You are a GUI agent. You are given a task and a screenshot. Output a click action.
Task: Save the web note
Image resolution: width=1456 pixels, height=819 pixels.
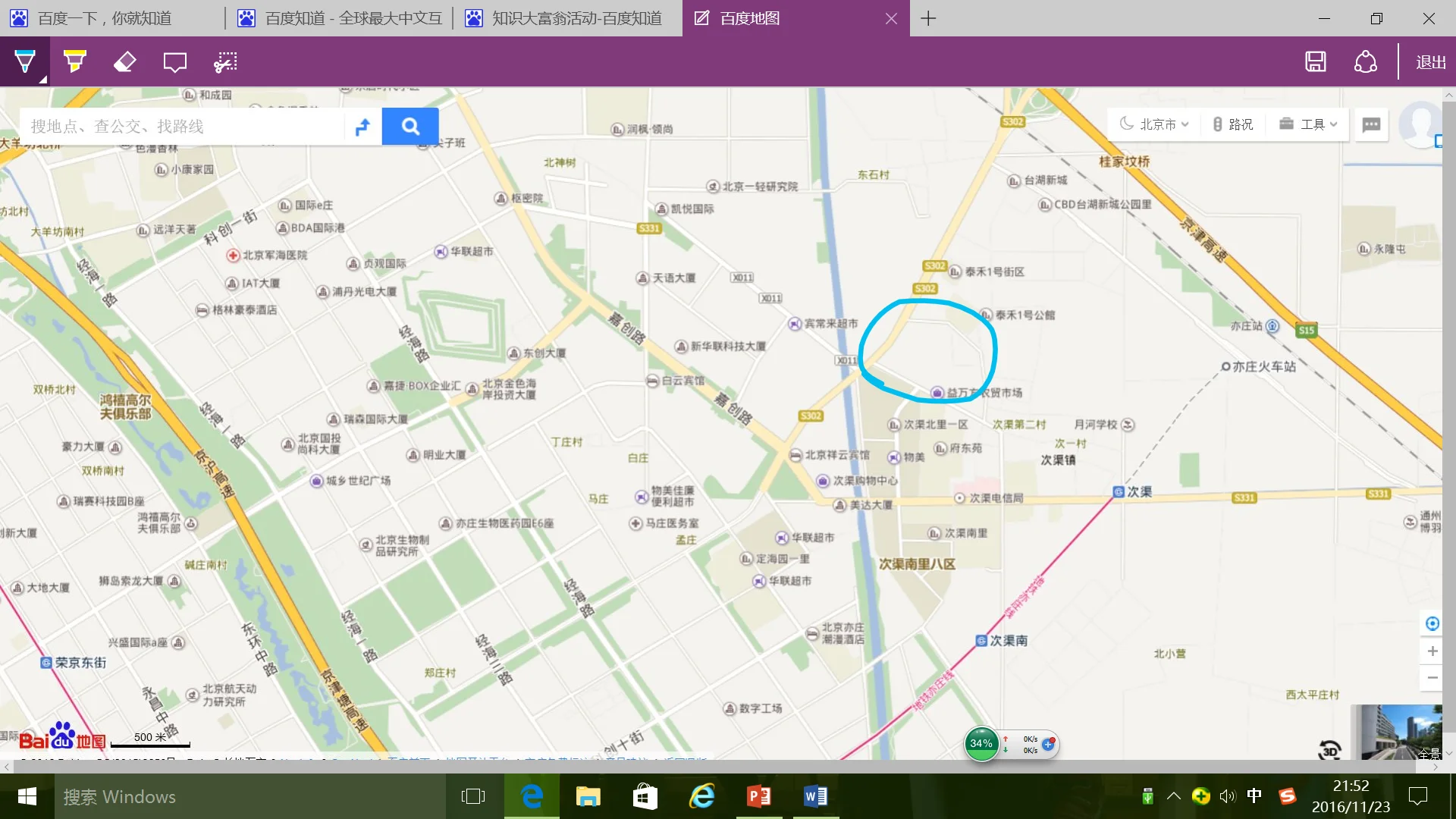coord(1316,61)
